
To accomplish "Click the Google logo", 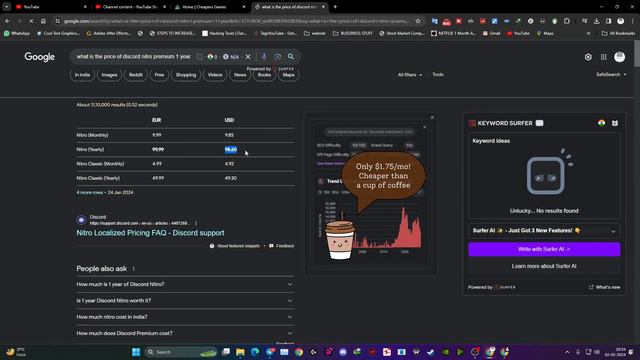I will click(40, 57).
